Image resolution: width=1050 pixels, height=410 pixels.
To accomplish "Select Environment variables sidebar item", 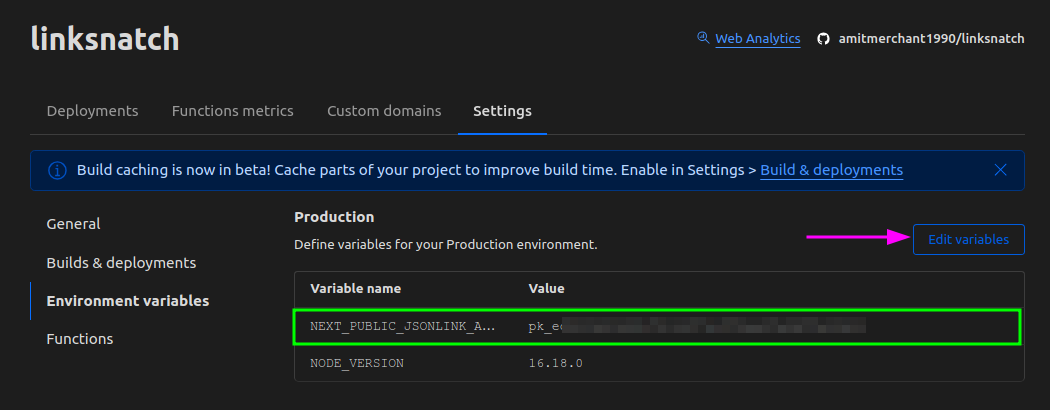I will (x=128, y=301).
